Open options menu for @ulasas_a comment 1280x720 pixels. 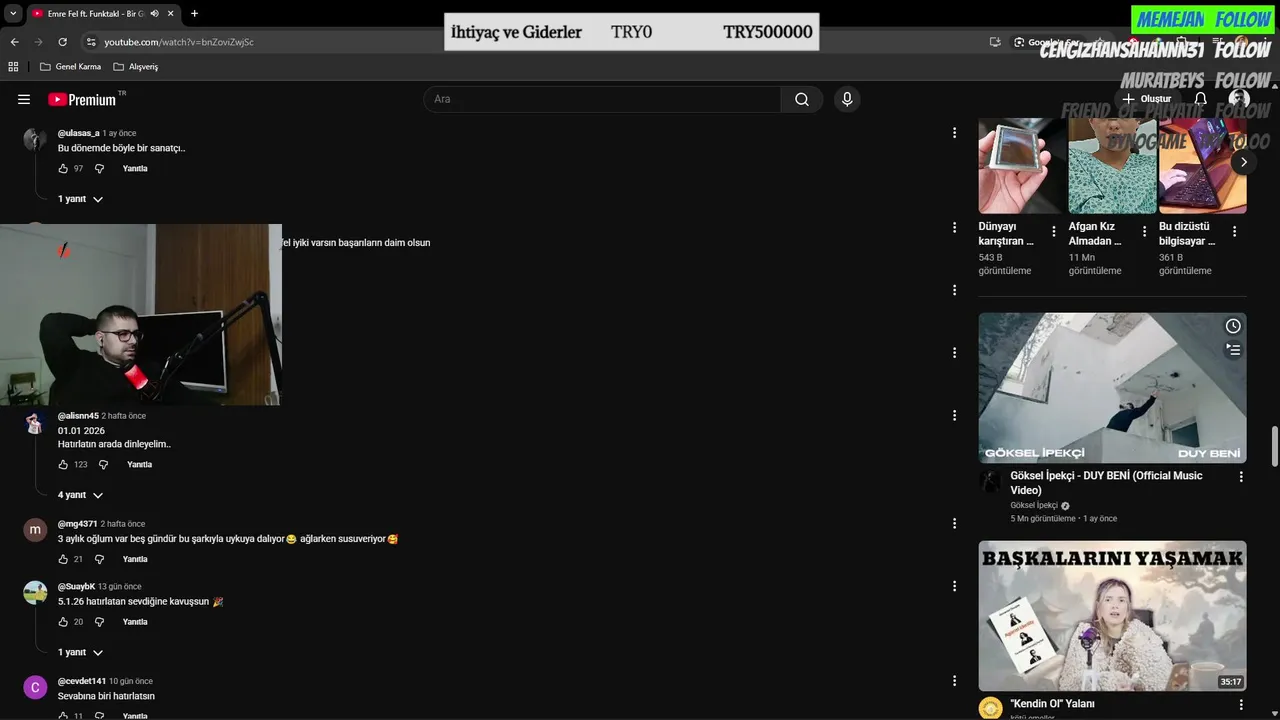pos(954,133)
